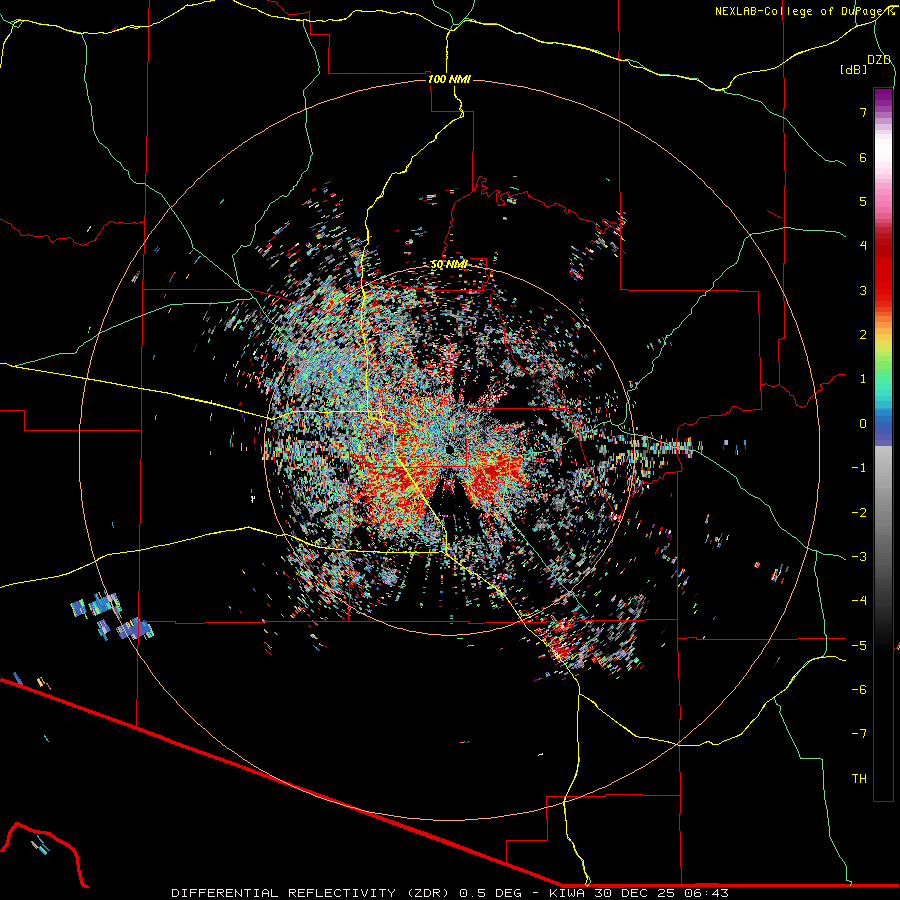Image resolution: width=900 pixels, height=900 pixels.
Task: Select the -1 value on the scale
Action: click(x=859, y=468)
